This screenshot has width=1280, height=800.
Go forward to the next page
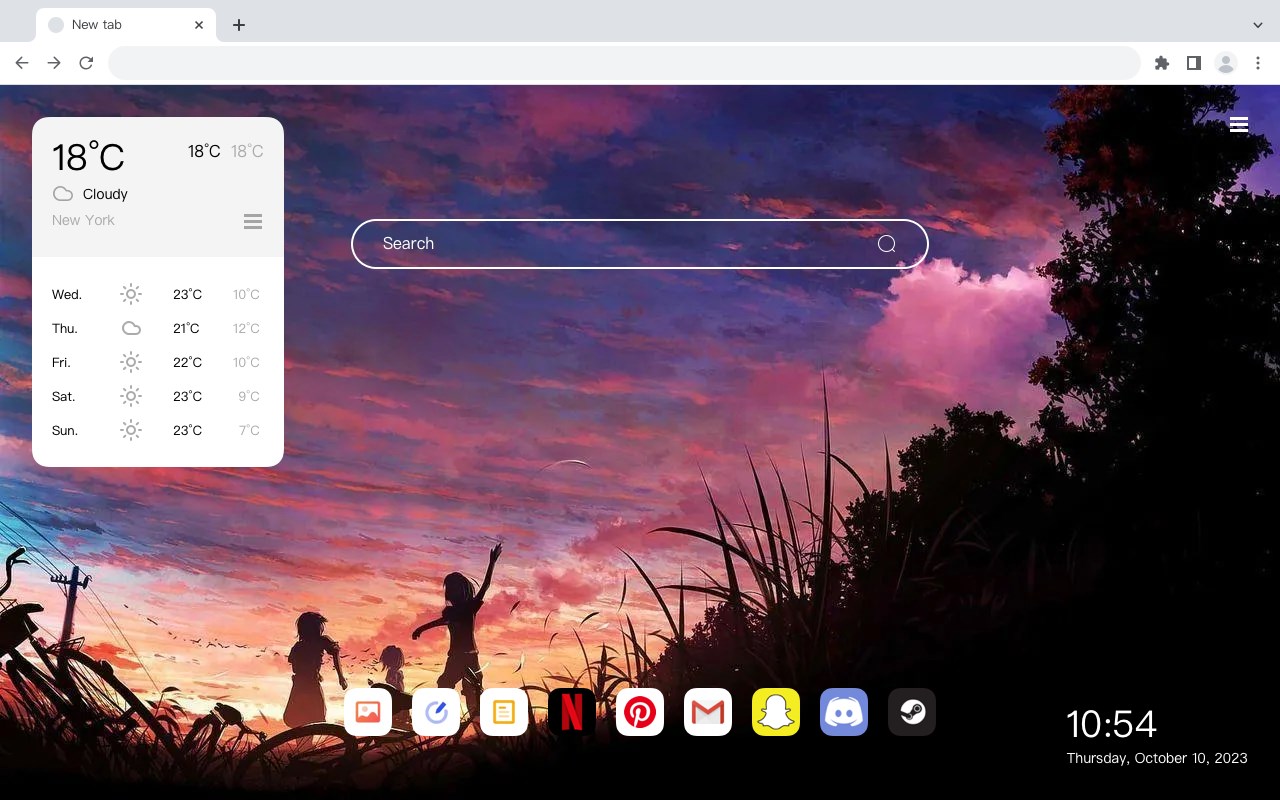(x=54, y=63)
